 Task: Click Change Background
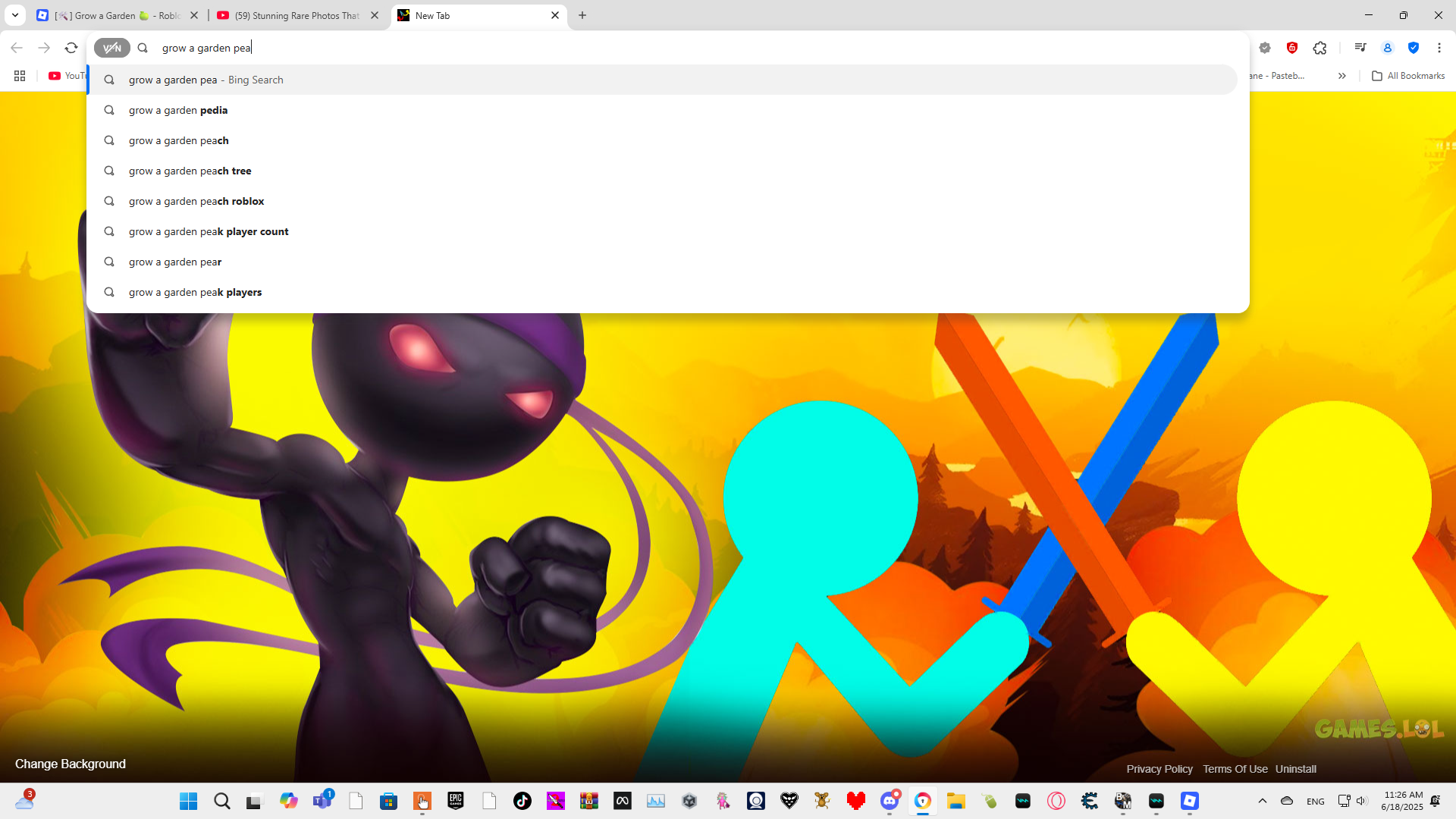click(71, 764)
